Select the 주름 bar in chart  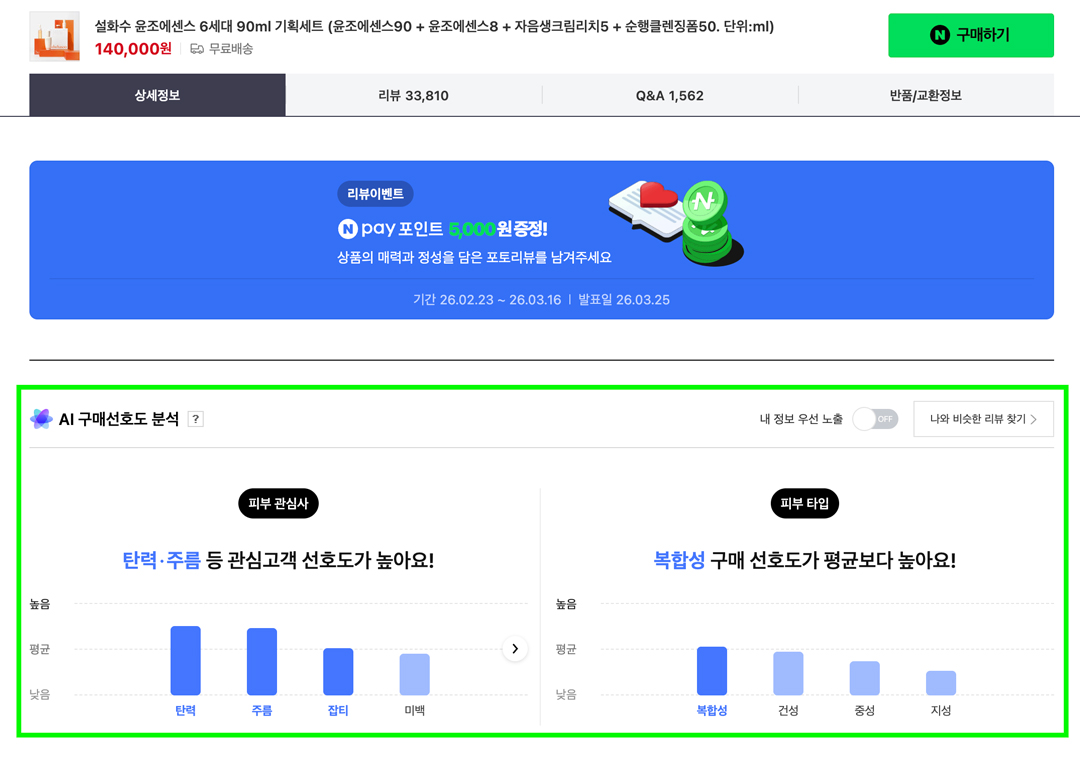(262, 662)
